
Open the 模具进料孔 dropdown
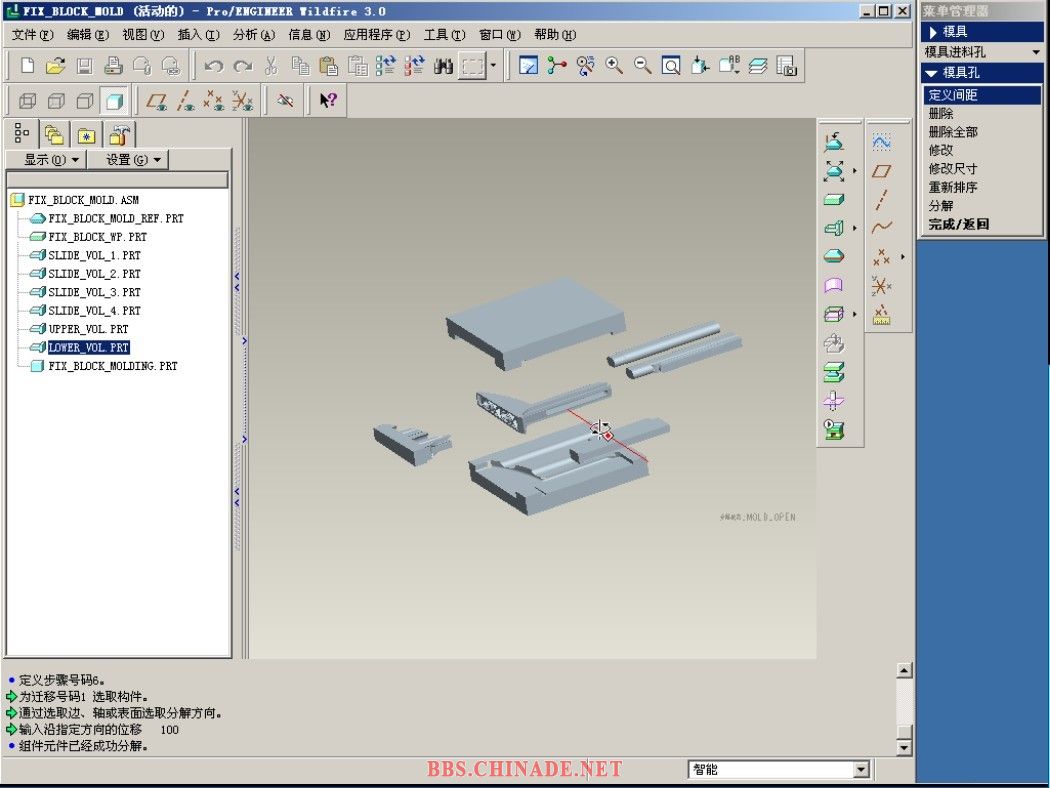click(982, 52)
